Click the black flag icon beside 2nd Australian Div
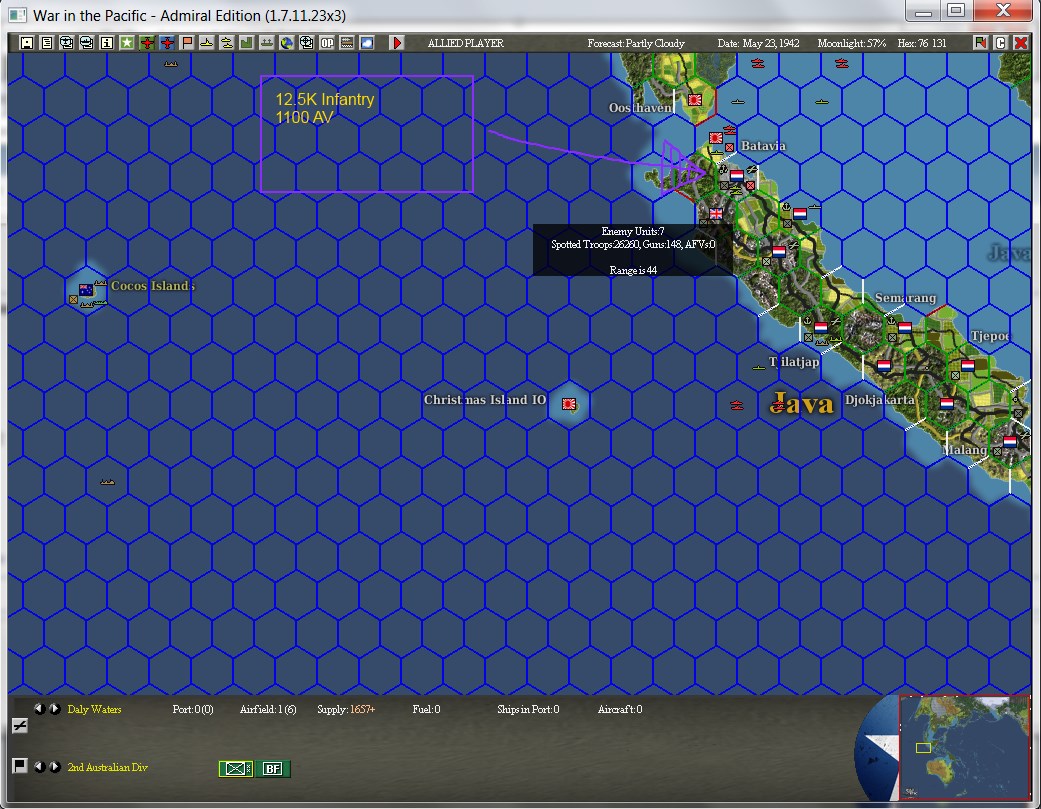The image size is (1041, 809). point(20,766)
